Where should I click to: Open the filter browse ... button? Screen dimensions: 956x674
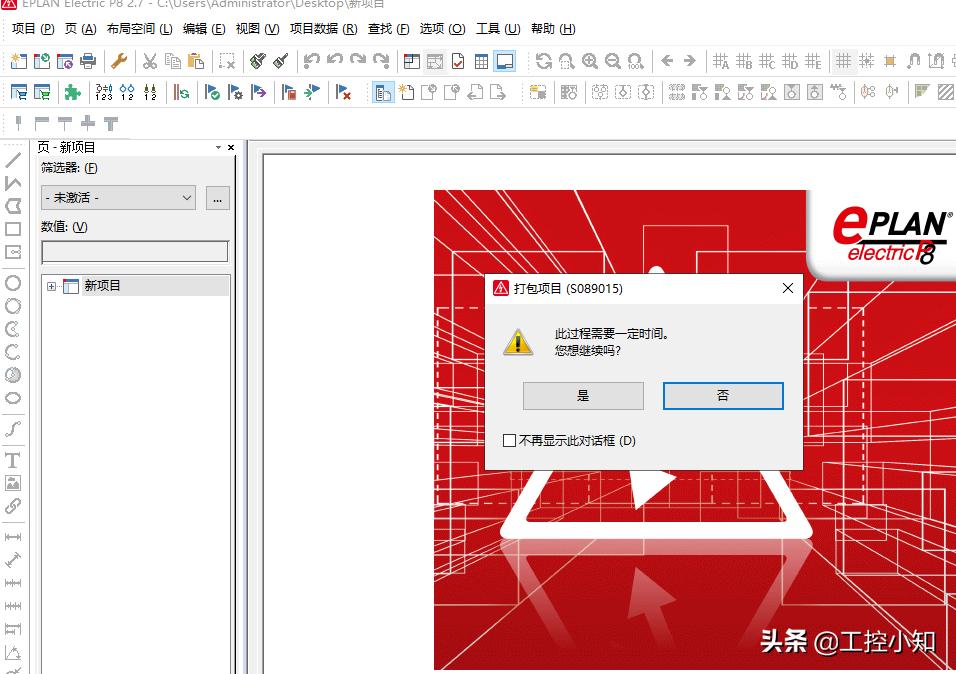tap(217, 197)
